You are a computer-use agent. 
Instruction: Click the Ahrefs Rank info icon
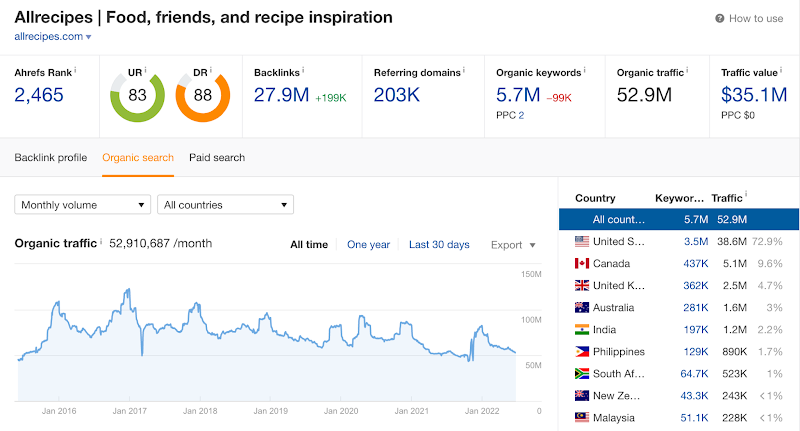76,69
